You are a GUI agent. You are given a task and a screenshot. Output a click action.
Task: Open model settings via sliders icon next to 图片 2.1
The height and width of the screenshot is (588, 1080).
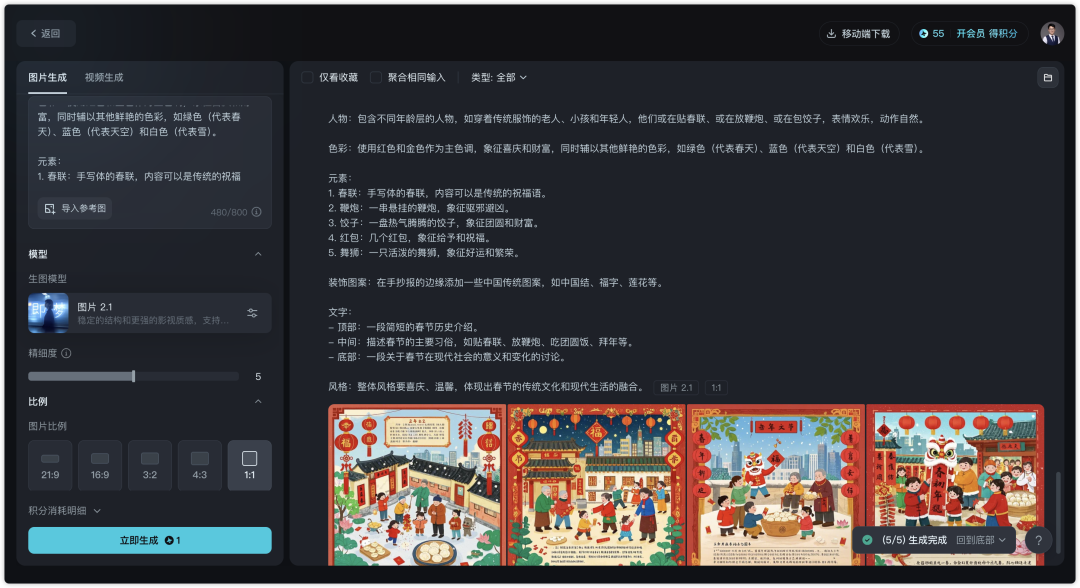[251, 312]
